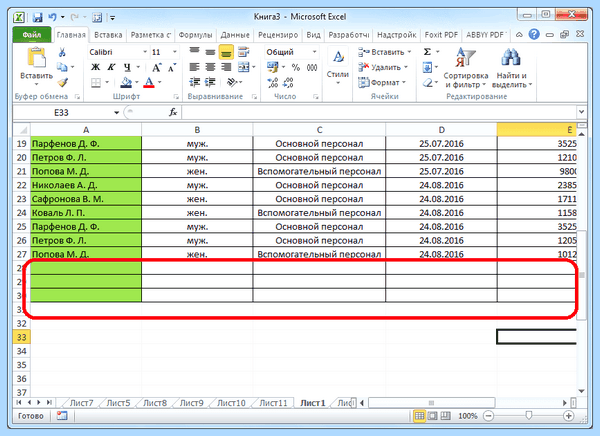Expand the Calibri font name dropdown
600x436 pixels.
tap(145, 52)
